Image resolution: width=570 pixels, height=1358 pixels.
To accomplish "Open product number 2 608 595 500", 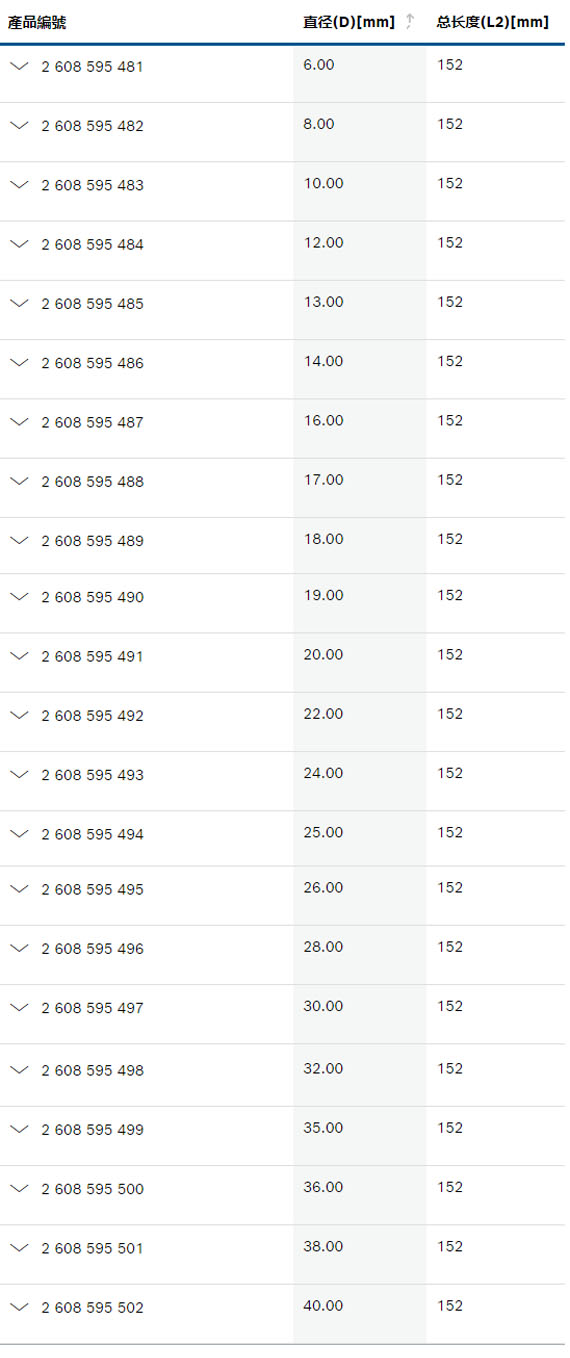I will click(x=92, y=1189).
